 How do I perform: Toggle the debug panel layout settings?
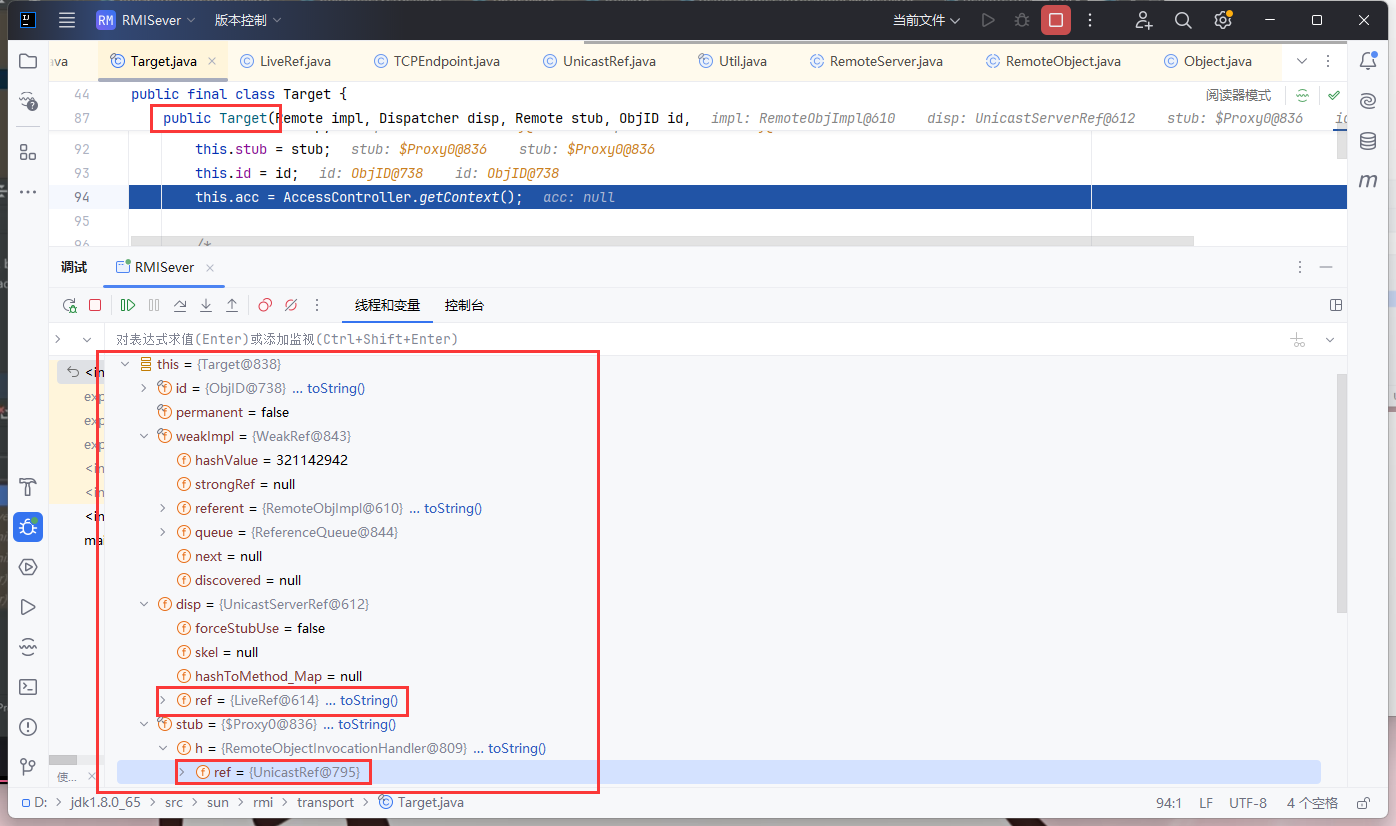tap(1336, 305)
